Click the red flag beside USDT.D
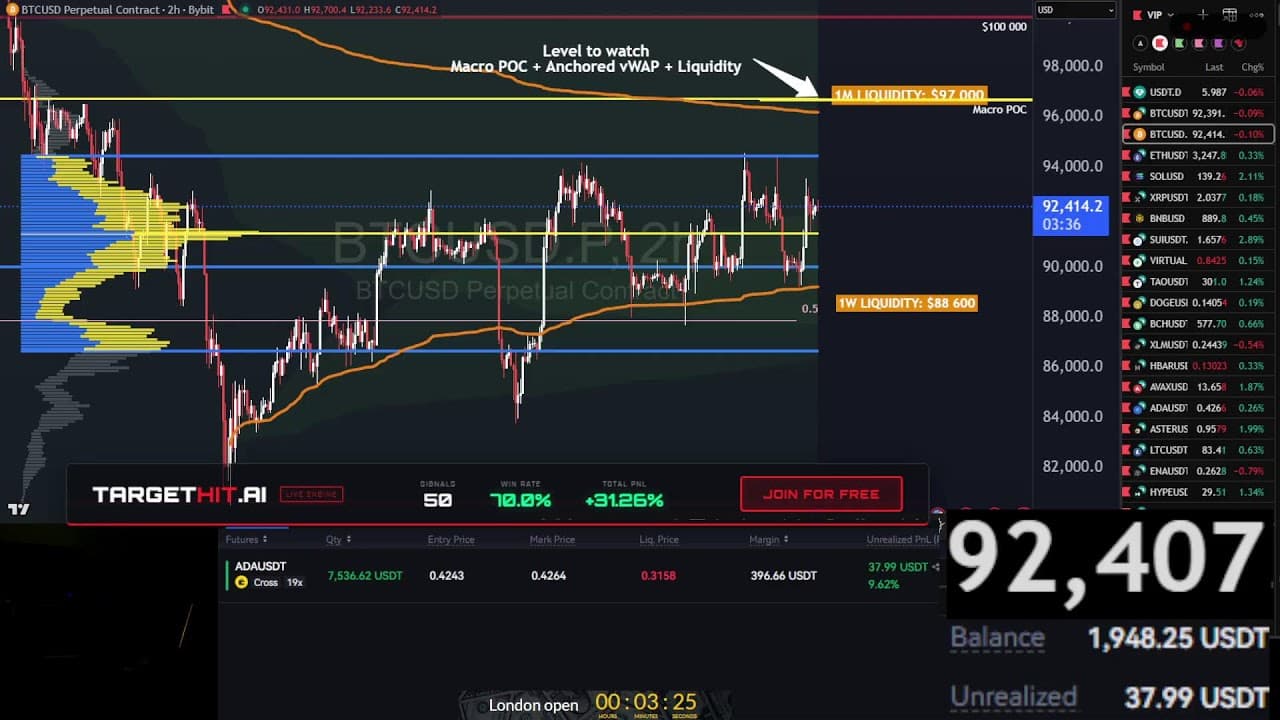The width and height of the screenshot is (1280, 720). tap(1127, 92)
